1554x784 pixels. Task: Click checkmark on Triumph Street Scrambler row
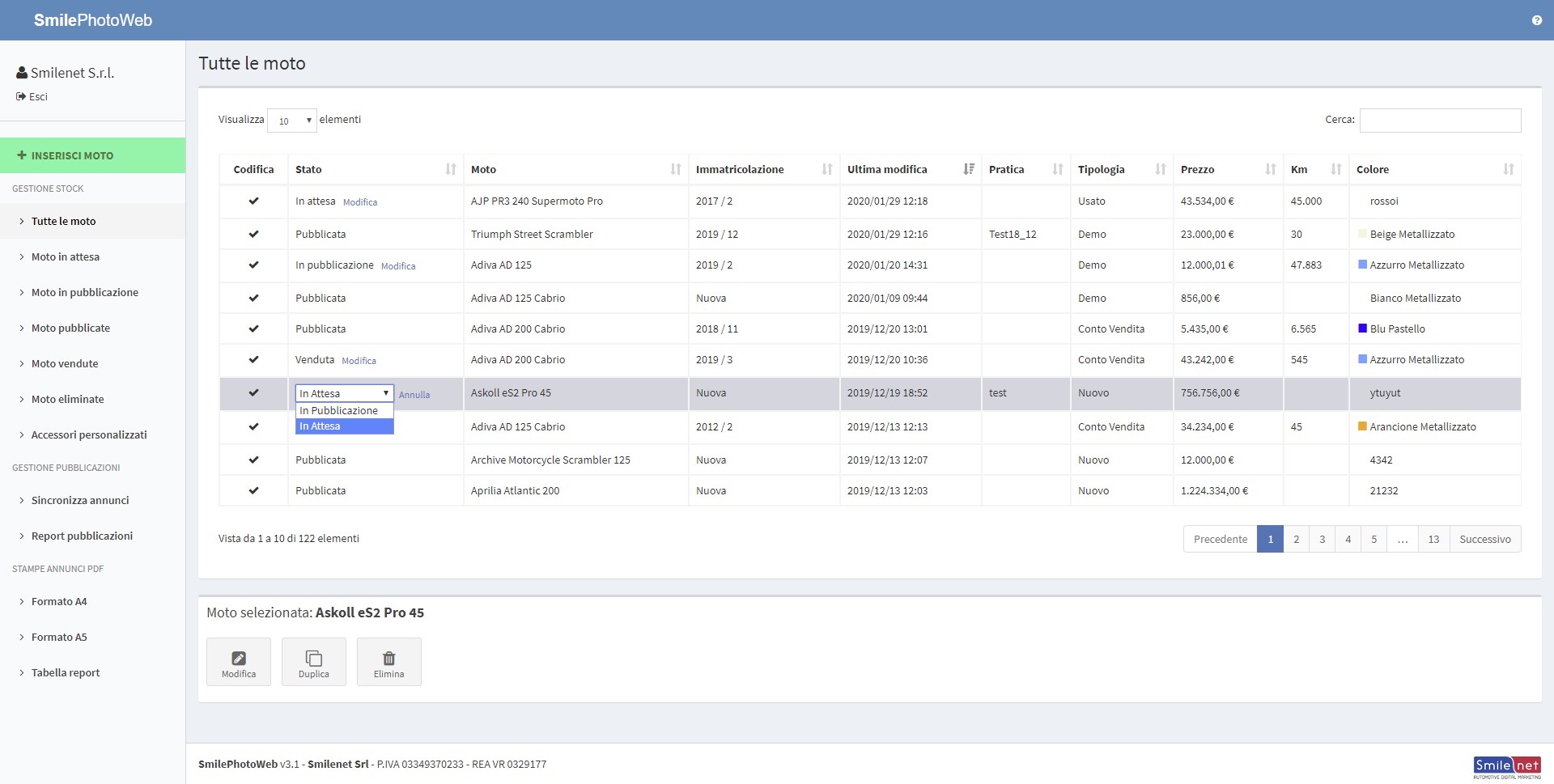point(253,234)
